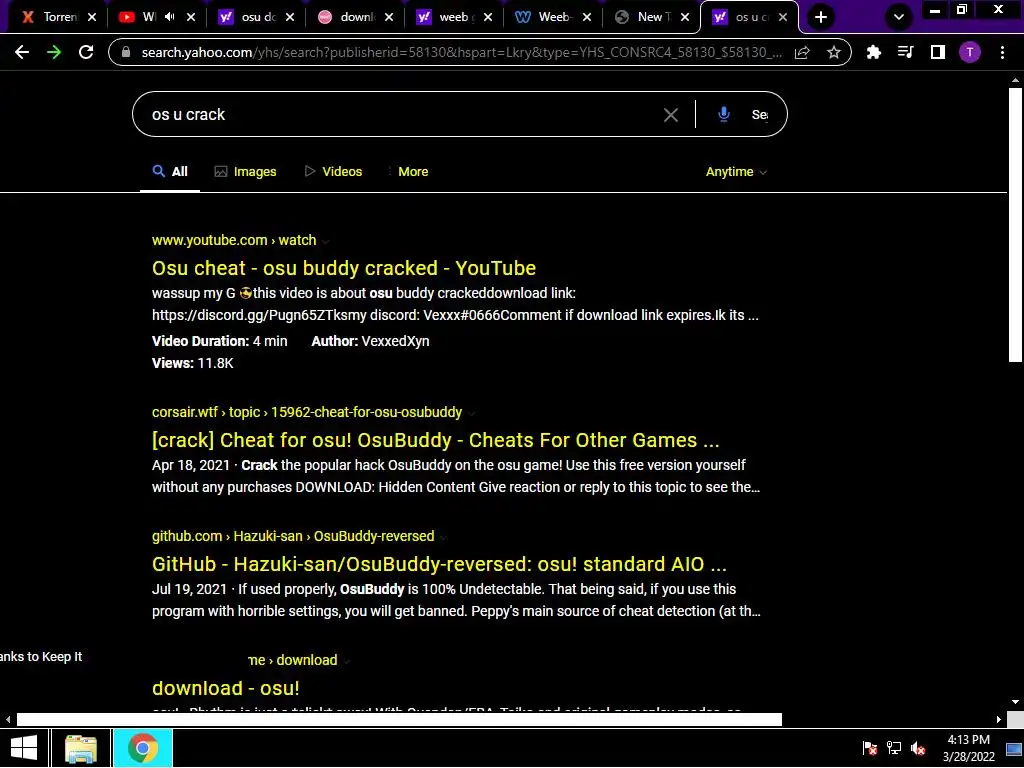Expand options beside corsair.wtf URL
The height and width of the screenshot is (768, 1024).
pyautogui.click(x=472, y=413)
